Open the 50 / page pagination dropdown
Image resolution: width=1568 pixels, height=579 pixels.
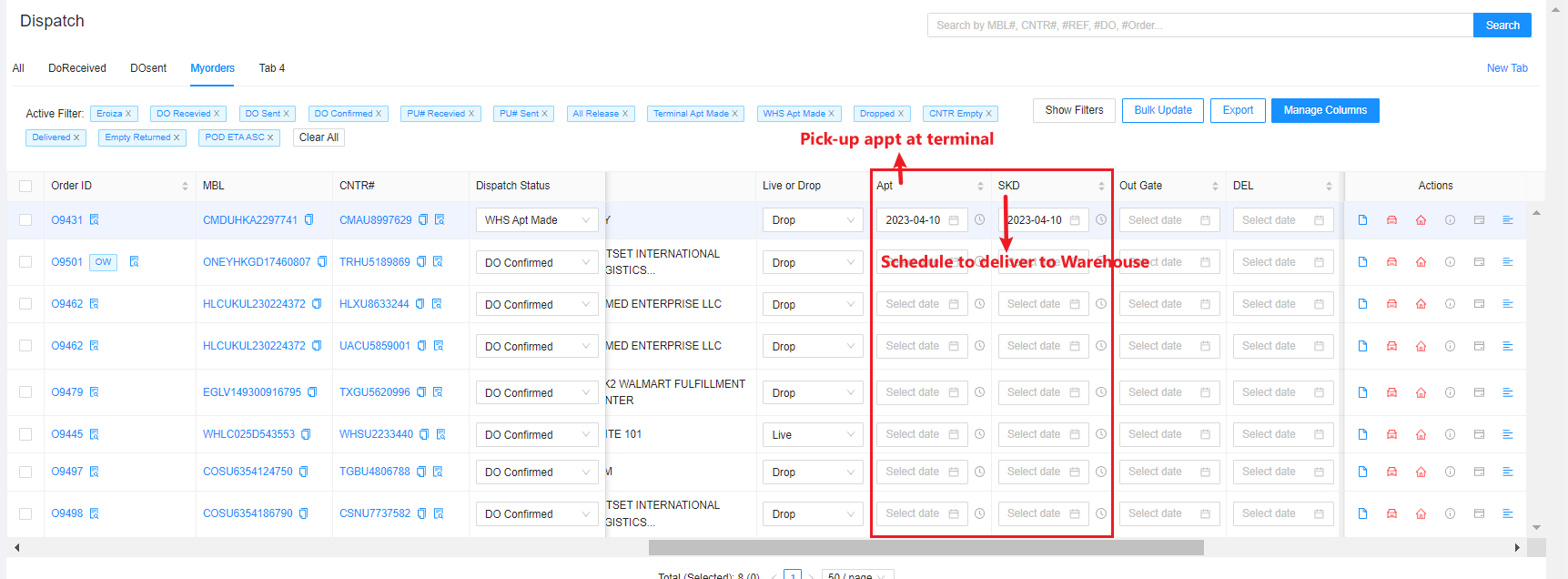pyautogui.click(x=857, y=575)
